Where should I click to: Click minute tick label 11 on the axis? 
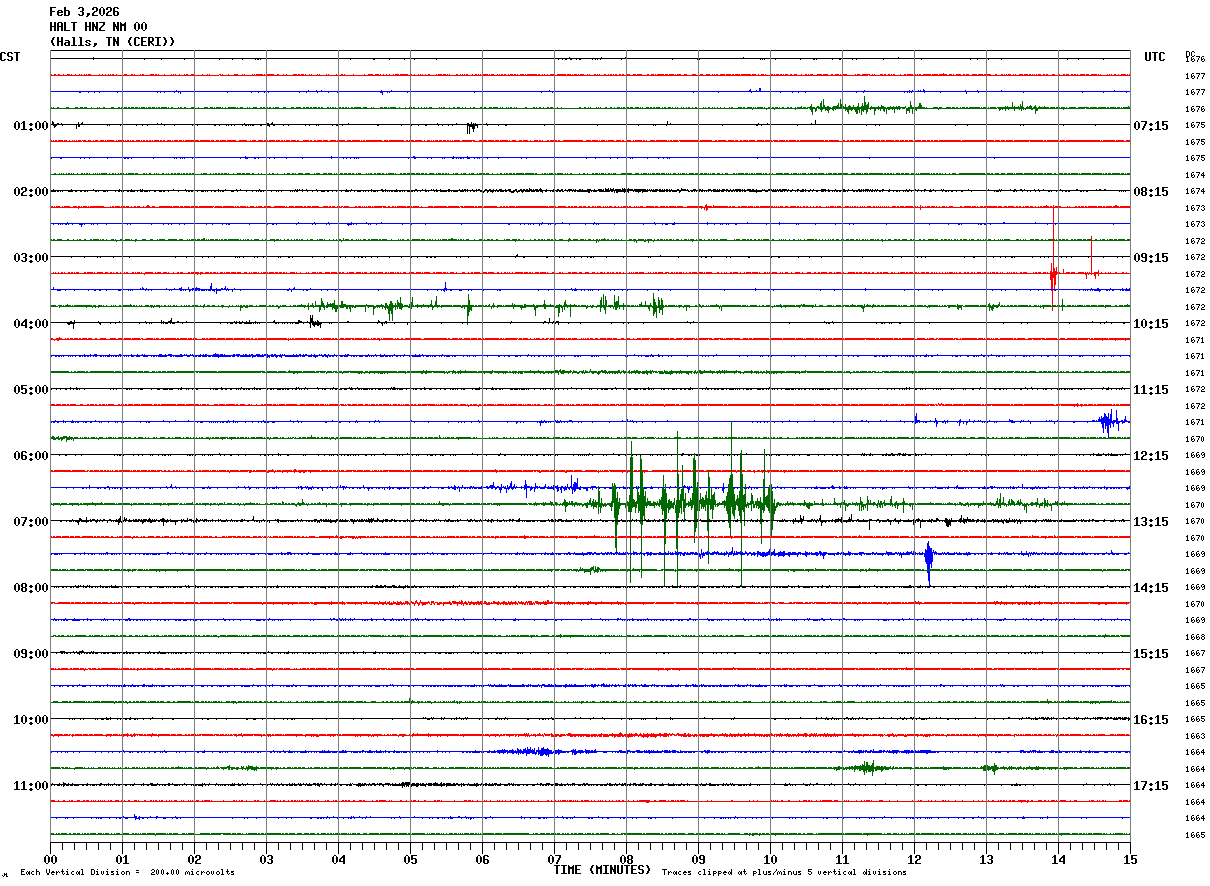[x=842, y=859]
